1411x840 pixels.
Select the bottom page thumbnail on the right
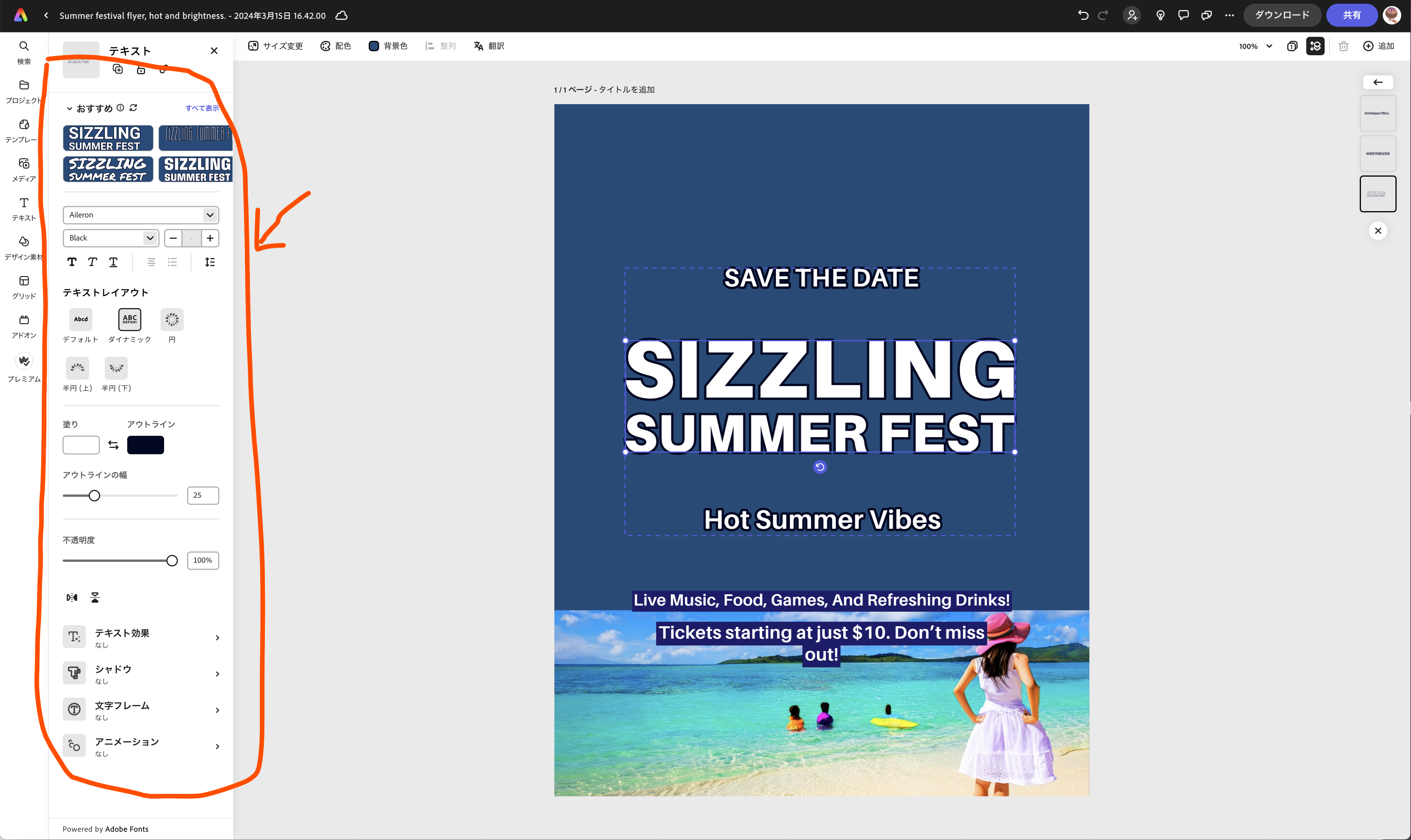[1378, 193]
